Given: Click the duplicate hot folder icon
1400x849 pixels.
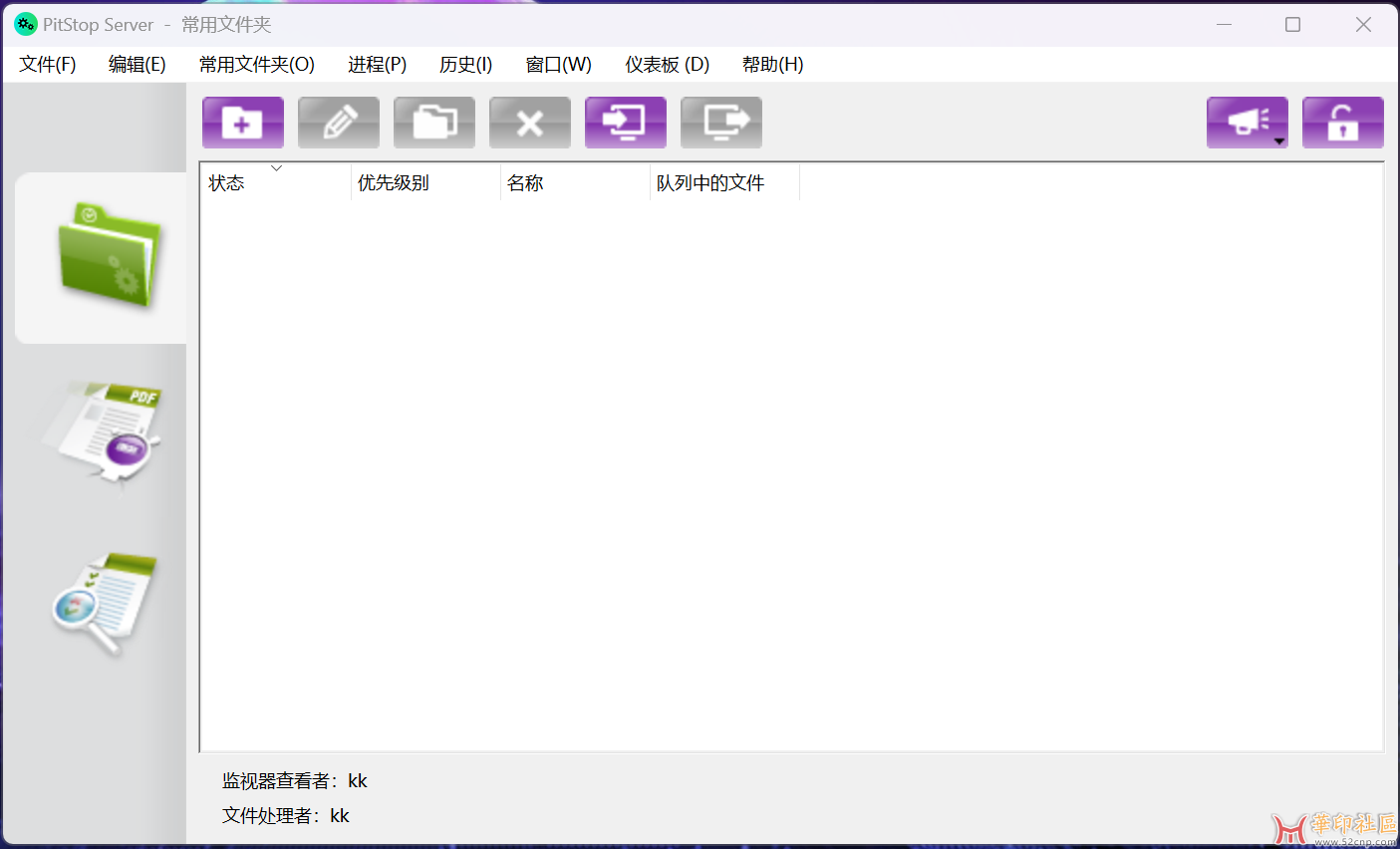Looking at the screenshot, I should pyautogui.click(x=433, y=123).
